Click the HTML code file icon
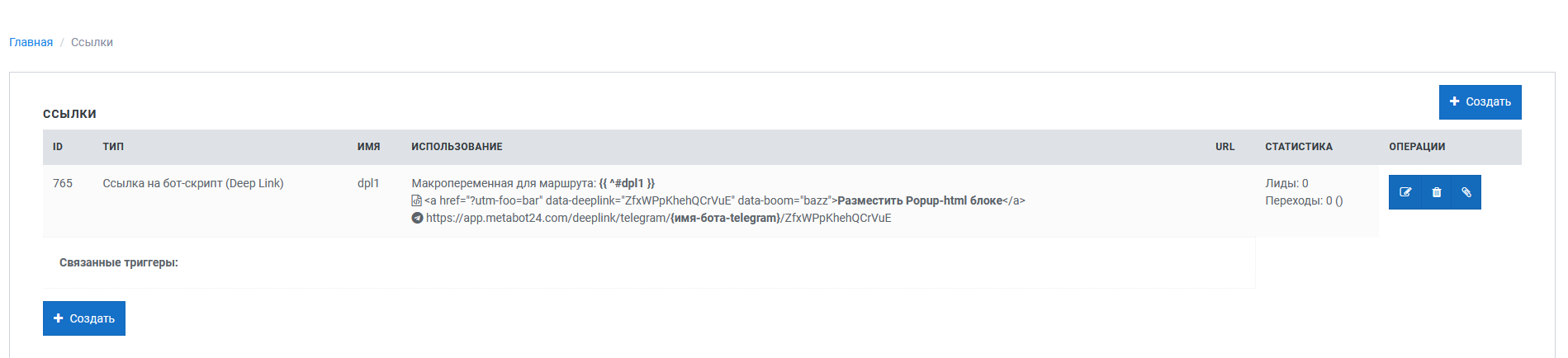The width and height of the screenshot is (1568, 358). [417, 200]
